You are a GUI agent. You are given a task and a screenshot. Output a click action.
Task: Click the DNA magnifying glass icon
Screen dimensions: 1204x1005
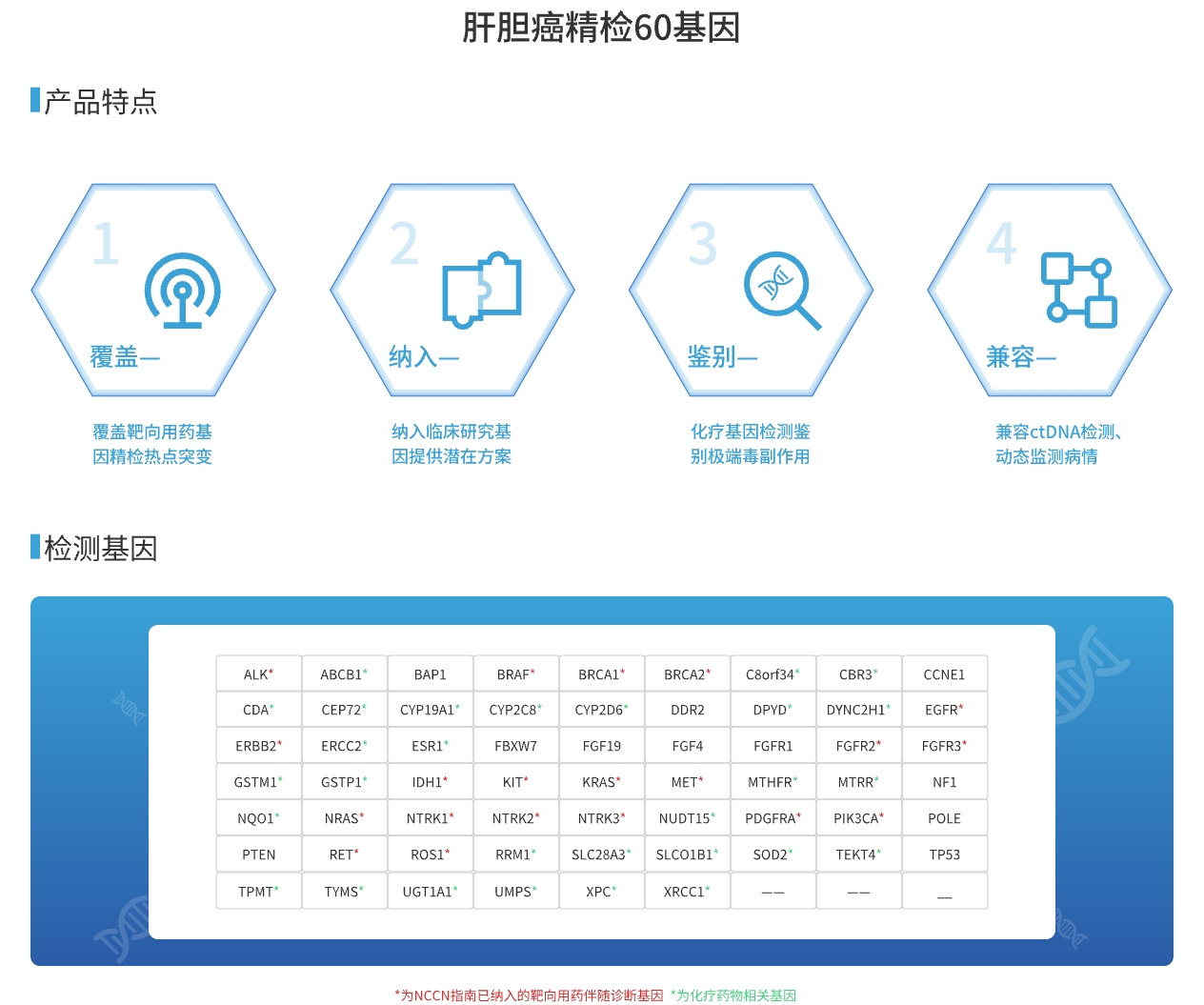(782, 291)
